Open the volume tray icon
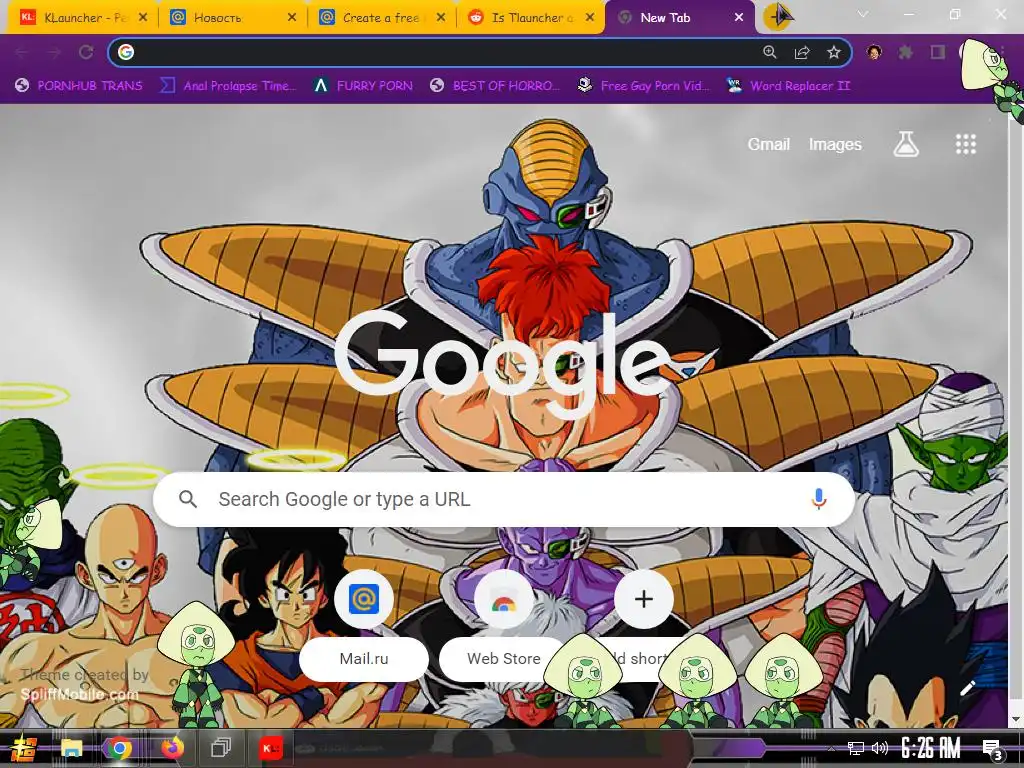 [x=880, y=748]
